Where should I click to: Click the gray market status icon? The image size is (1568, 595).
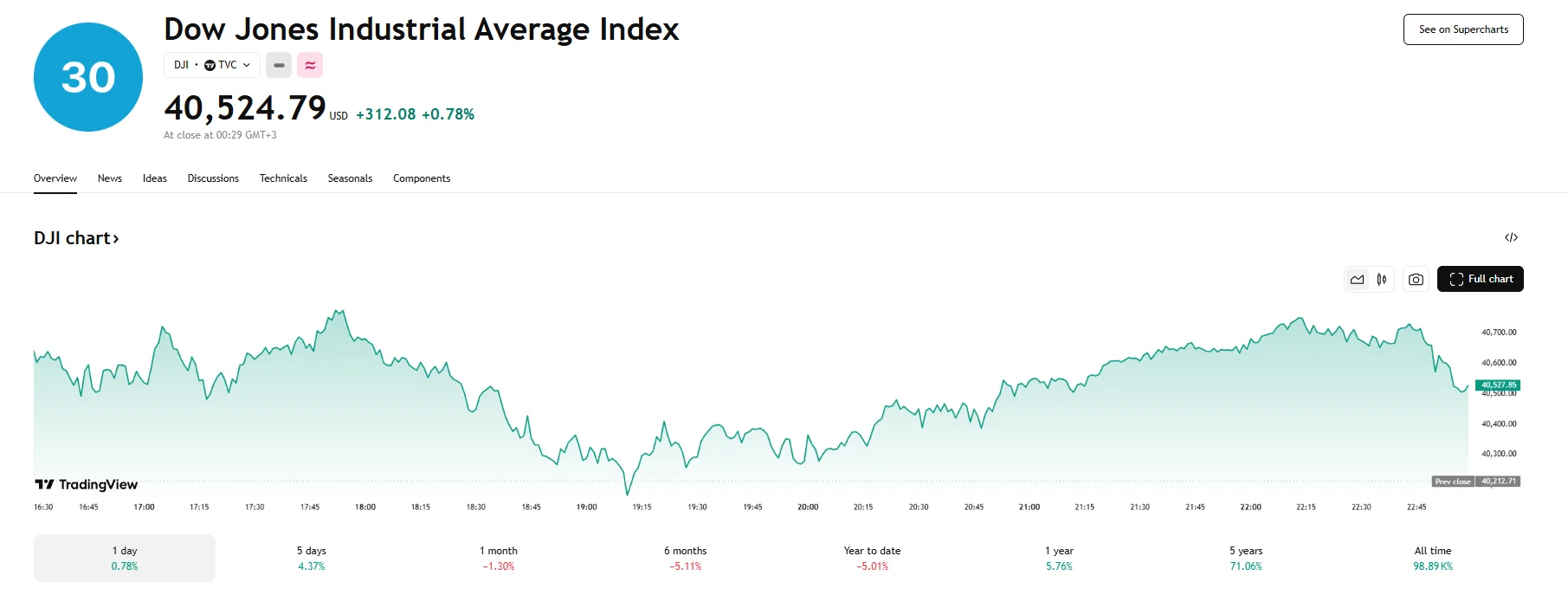click(x=279, y=65)
